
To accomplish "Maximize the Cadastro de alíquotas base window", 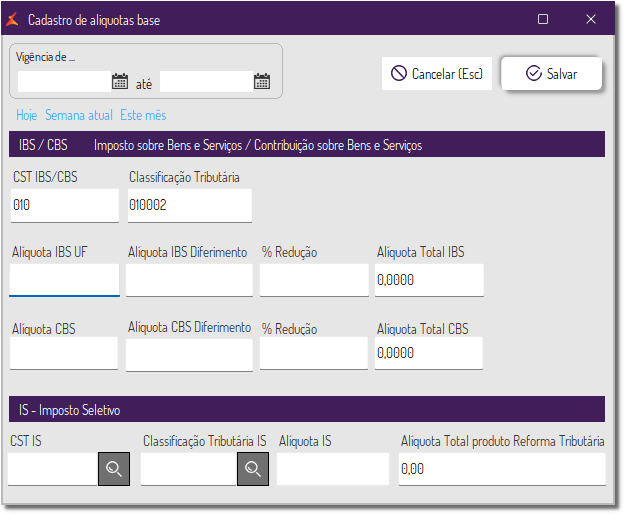I will (x=543, y=19).
